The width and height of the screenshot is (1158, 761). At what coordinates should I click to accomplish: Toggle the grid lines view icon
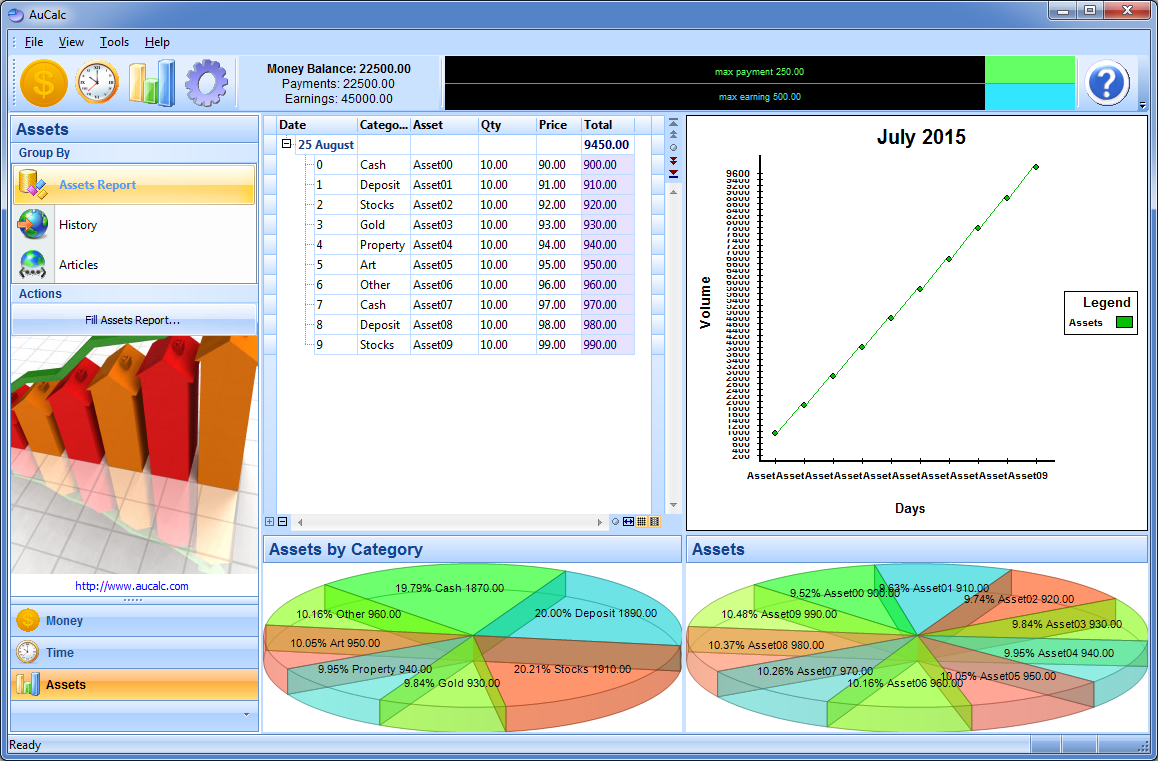pos(641,522)
